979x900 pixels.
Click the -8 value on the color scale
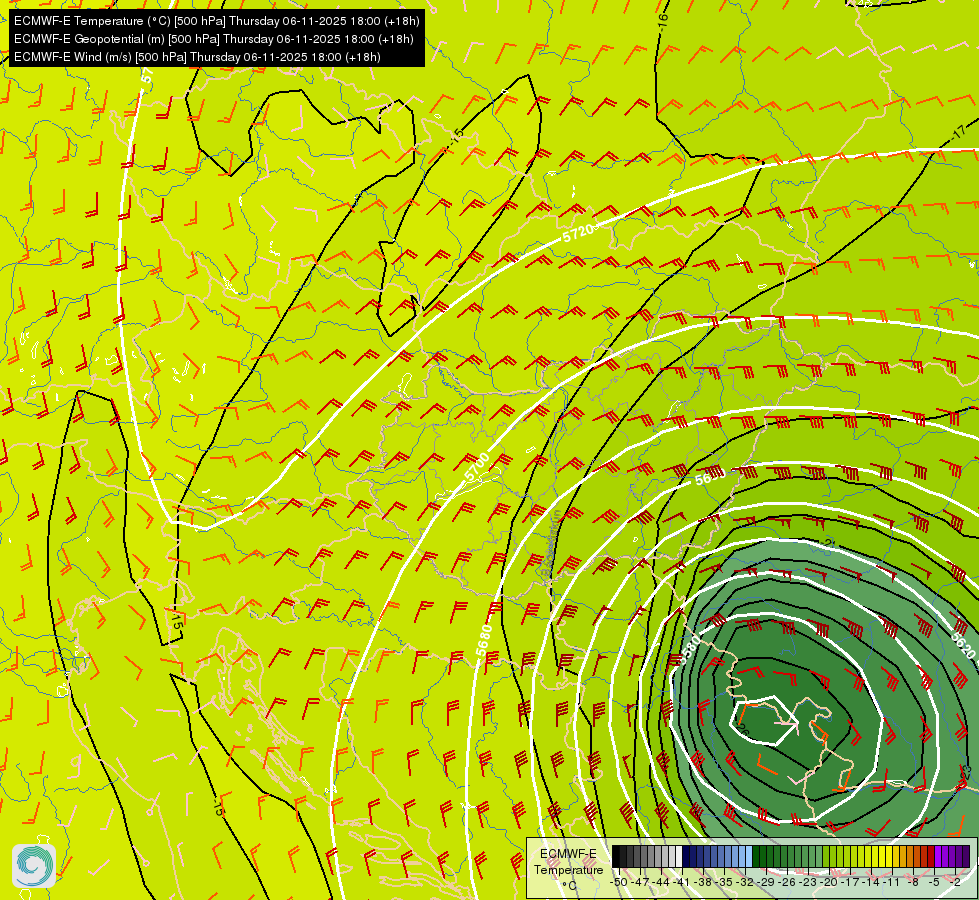(x=913, y=882)
